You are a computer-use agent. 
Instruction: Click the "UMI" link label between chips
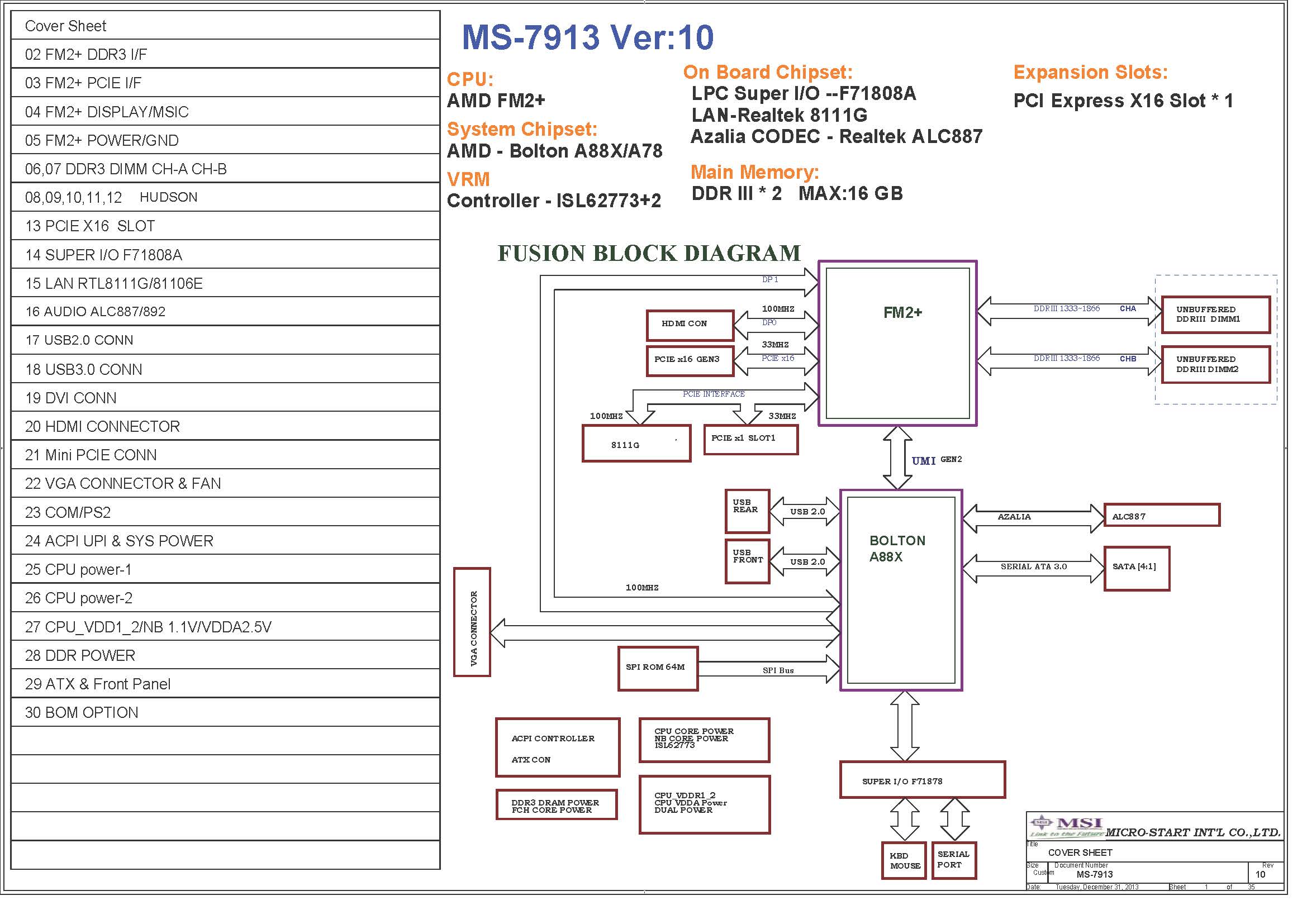click(923, 461)
